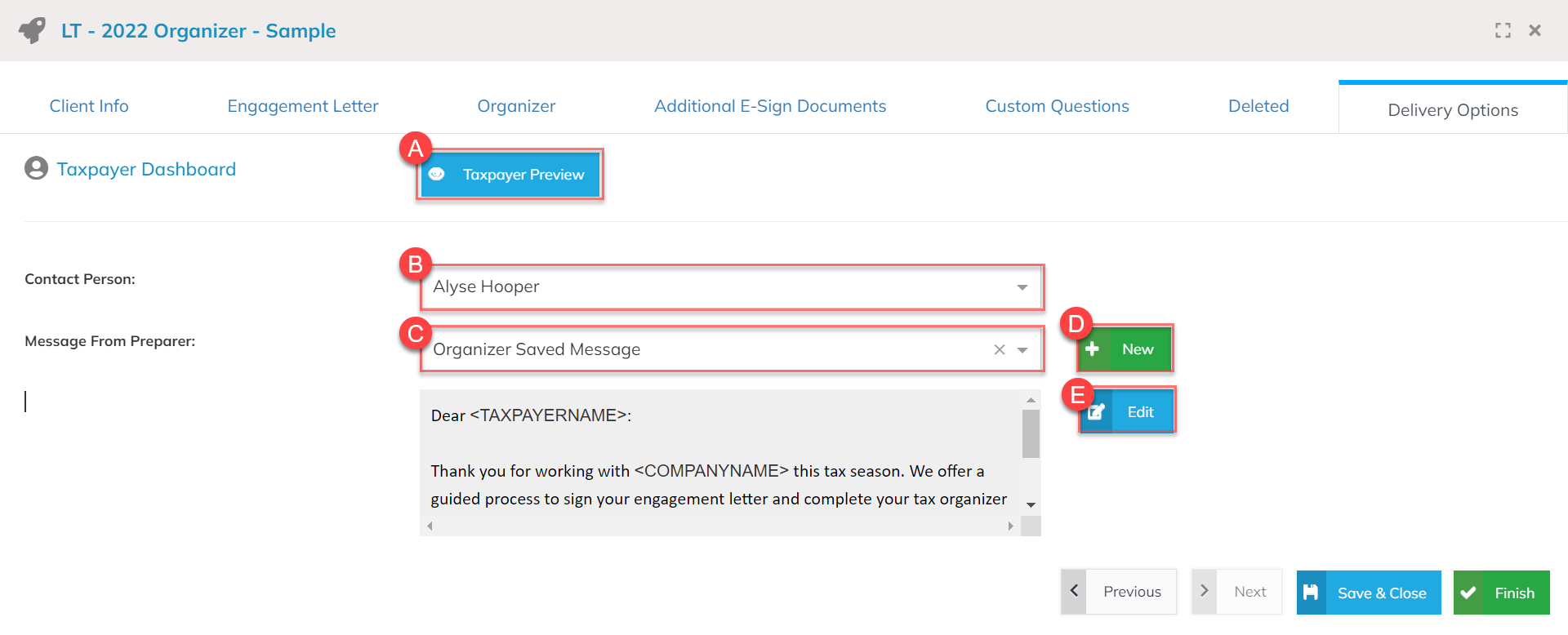1568x635 pixels.
Task: View the Deleted tab
Action: point(1258,106)
